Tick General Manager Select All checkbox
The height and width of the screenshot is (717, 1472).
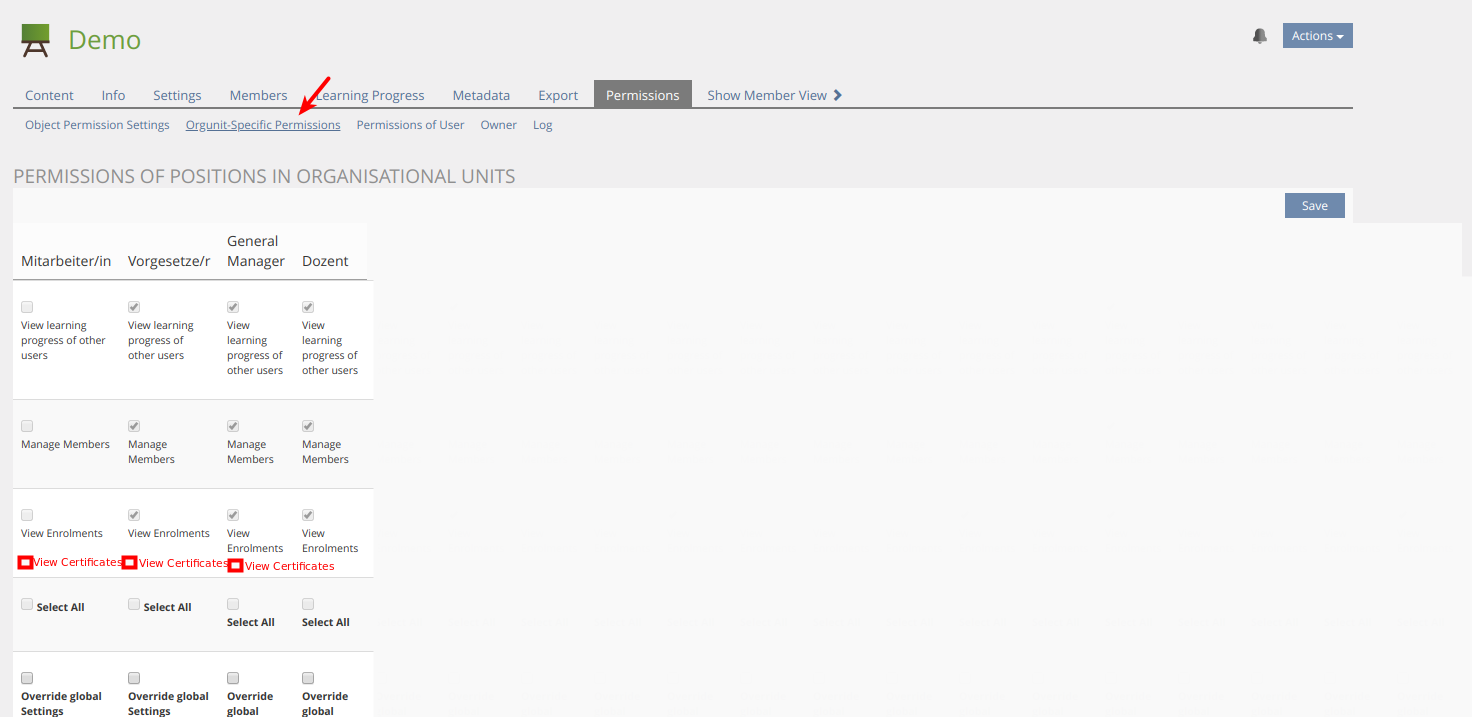coord(233,604)
